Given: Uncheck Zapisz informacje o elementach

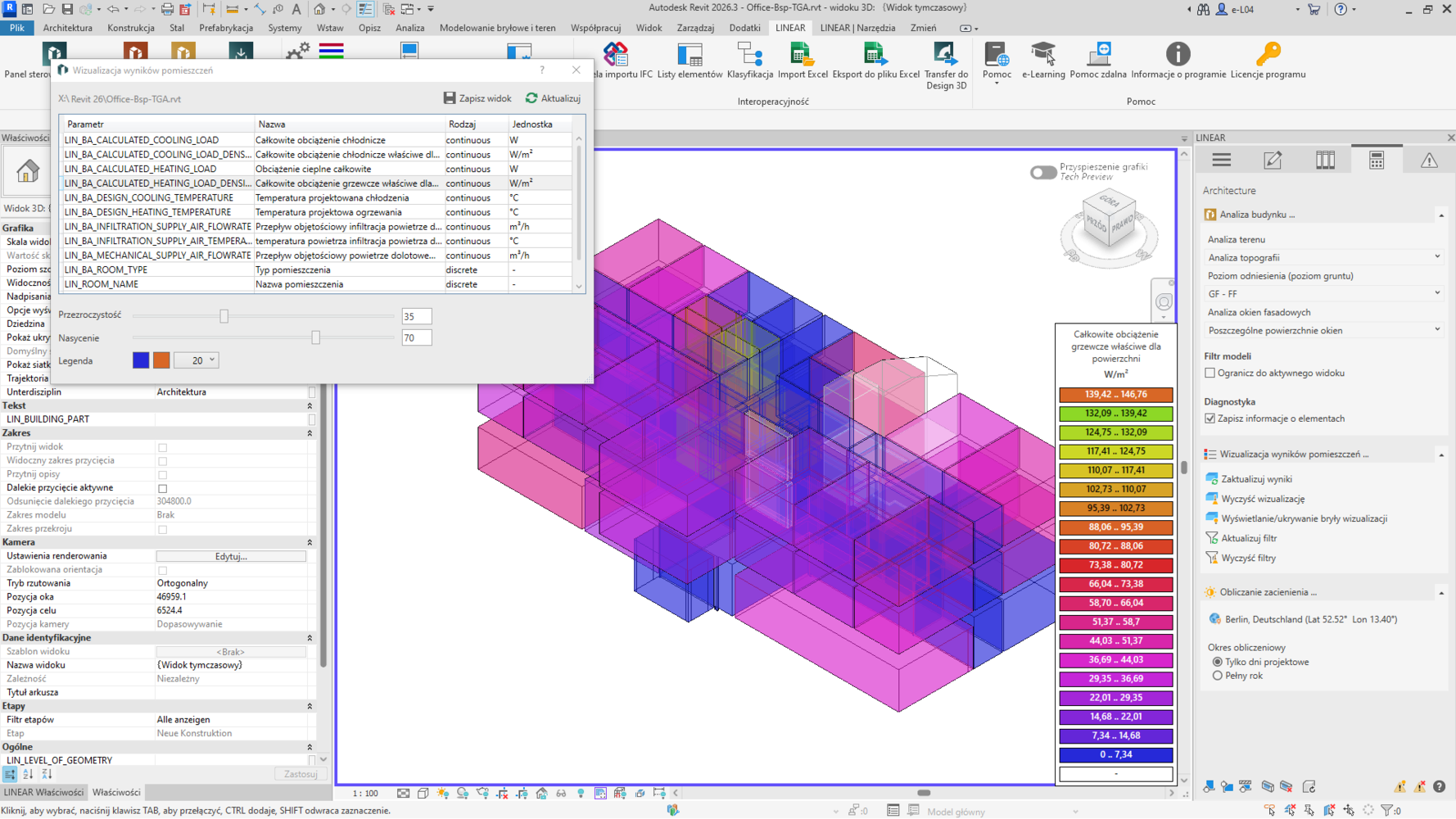Looking at the screenshot, I should [x=1210, y=419].
